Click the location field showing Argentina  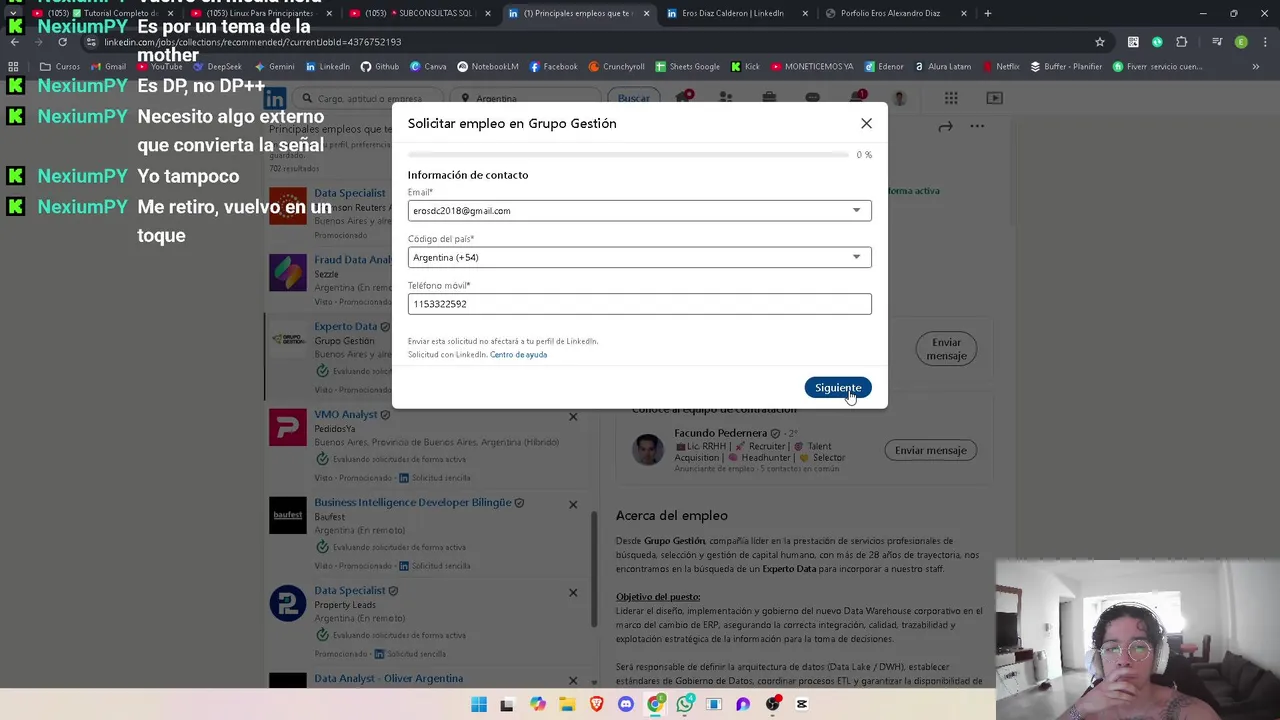point(525,98)
